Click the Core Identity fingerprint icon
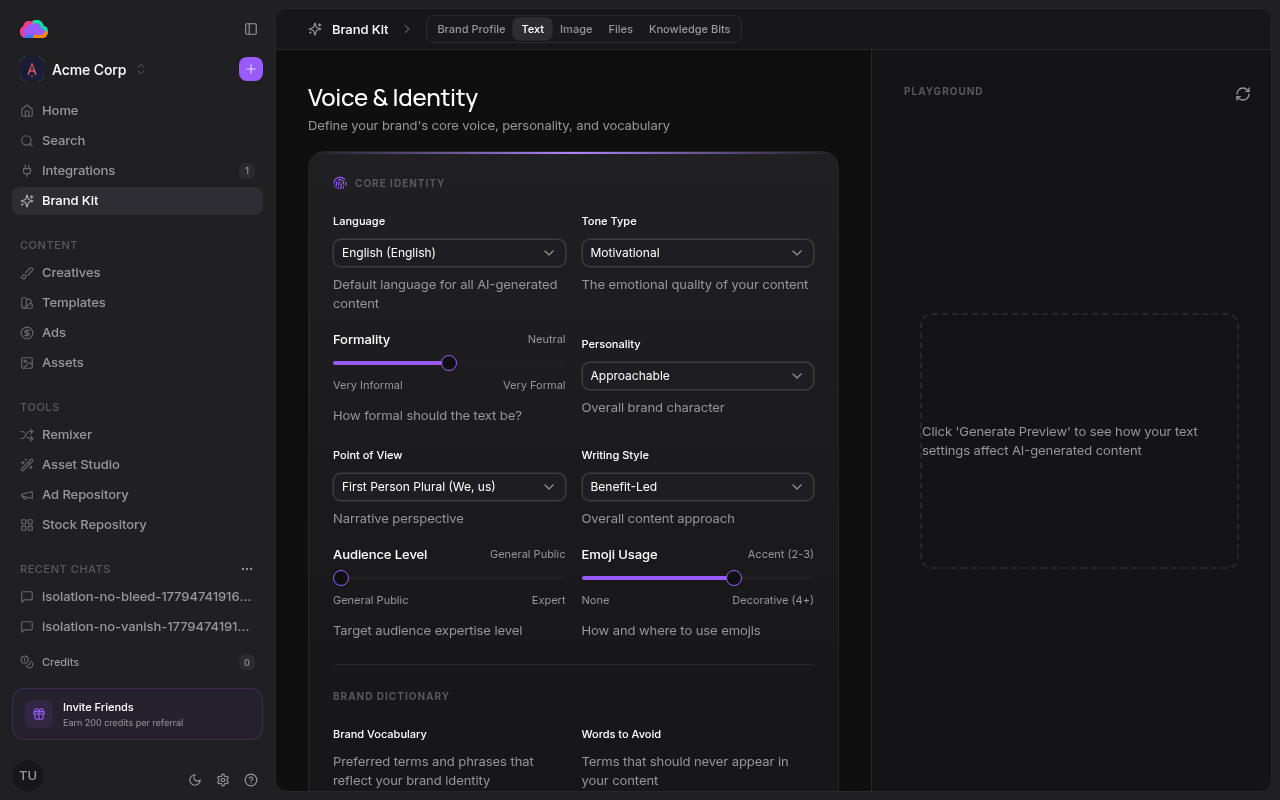The image size is (1280, 800). 340,183
